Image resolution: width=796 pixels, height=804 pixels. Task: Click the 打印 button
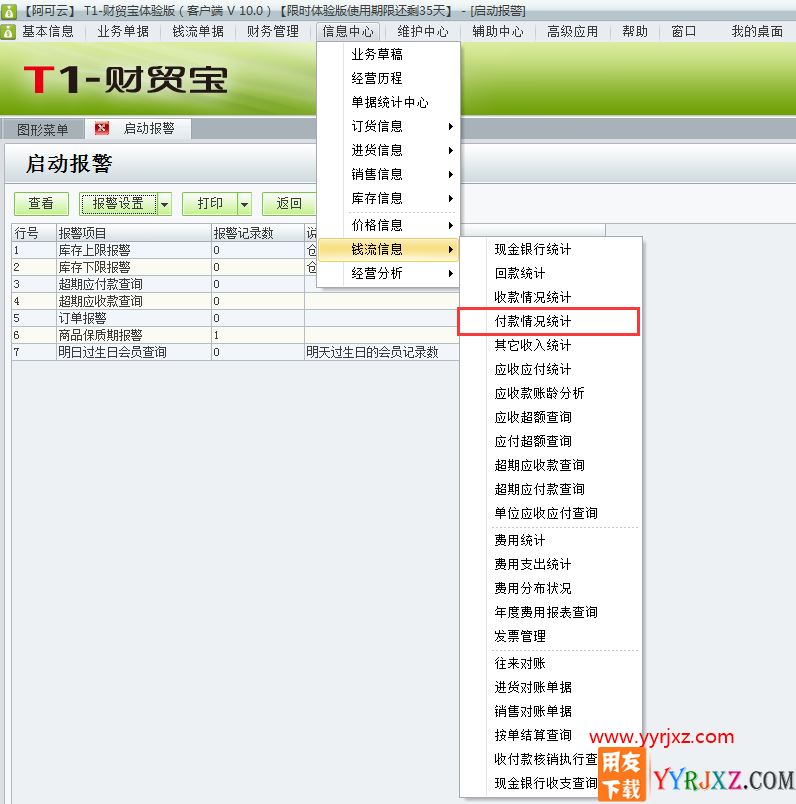[x=210, y=204]
